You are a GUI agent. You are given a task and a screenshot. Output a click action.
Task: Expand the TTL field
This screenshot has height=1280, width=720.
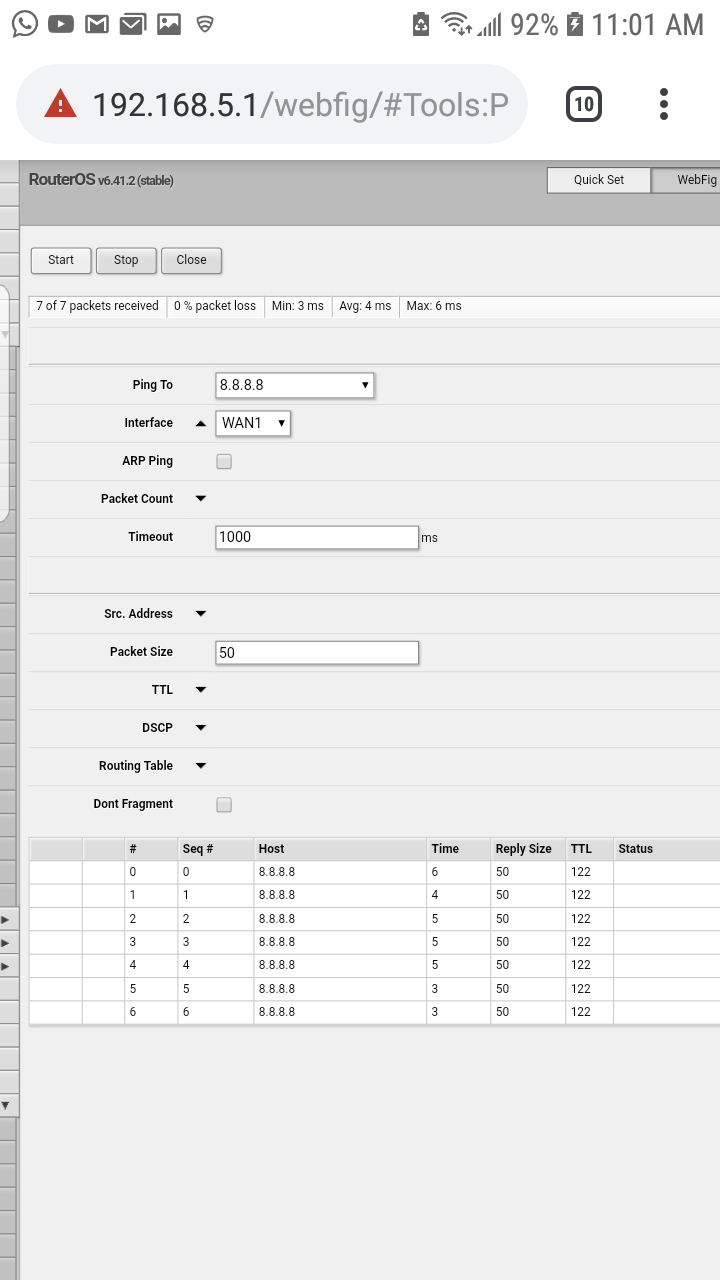click(x=200, y=690)
